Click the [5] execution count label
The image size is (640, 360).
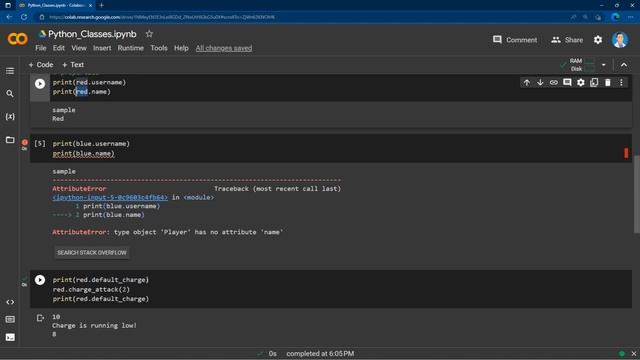point(40,144)
